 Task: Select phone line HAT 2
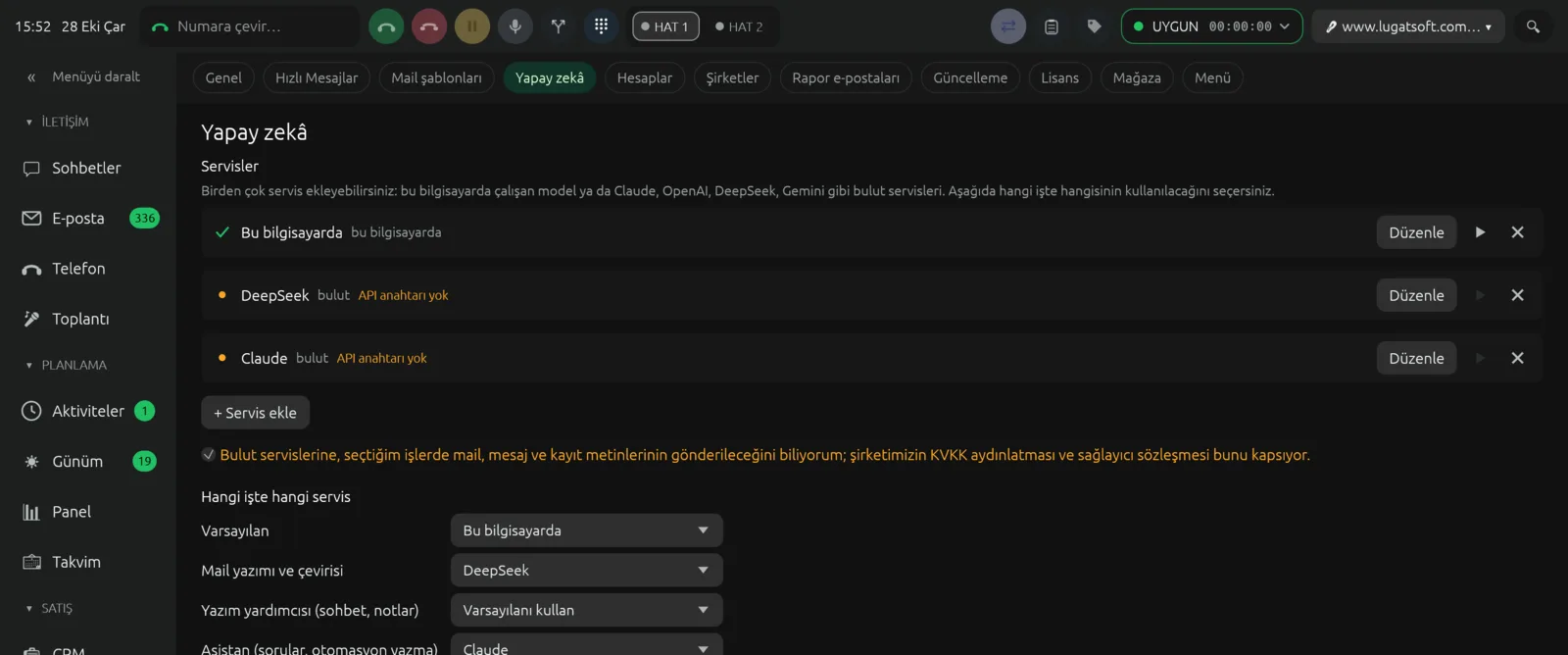(739, 26)
